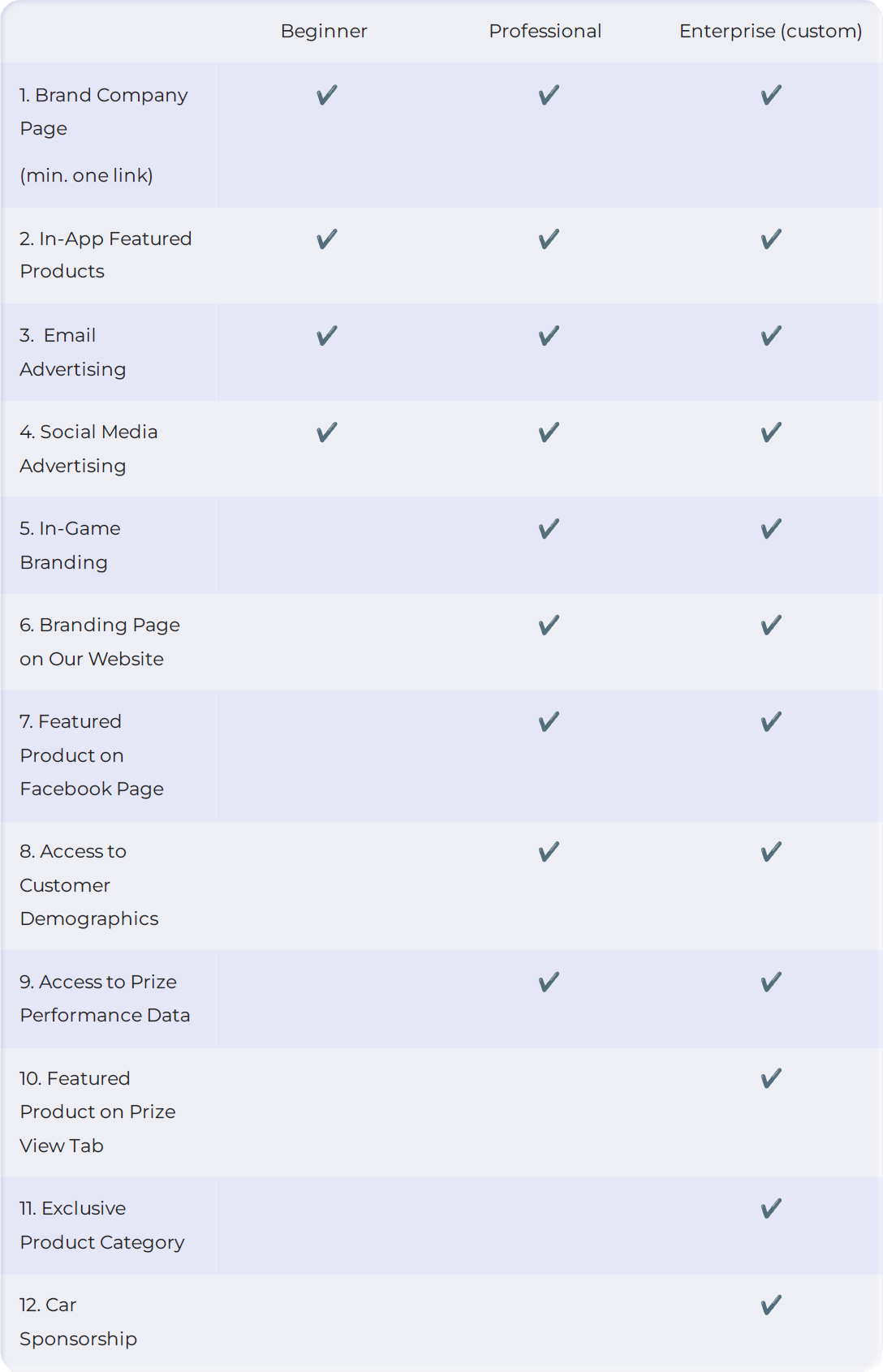Screen dimensions: 883x1372
Task: Click the In-Game Branding feature label
Action: [70, 545]
